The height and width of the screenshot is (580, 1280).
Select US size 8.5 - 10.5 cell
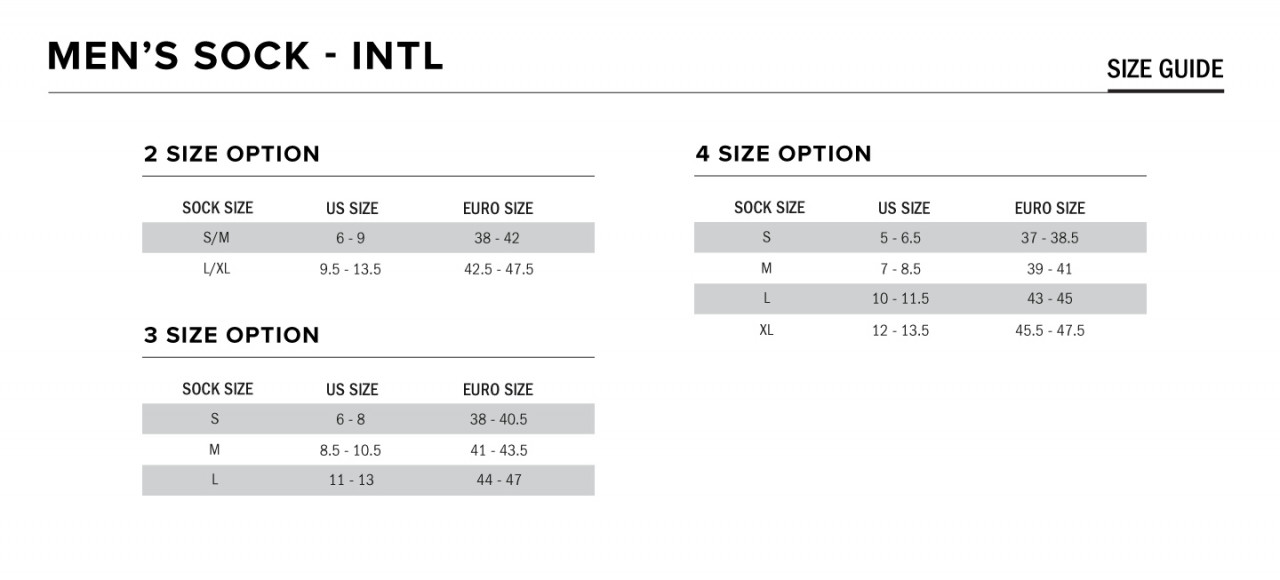[x=350, y=451]
